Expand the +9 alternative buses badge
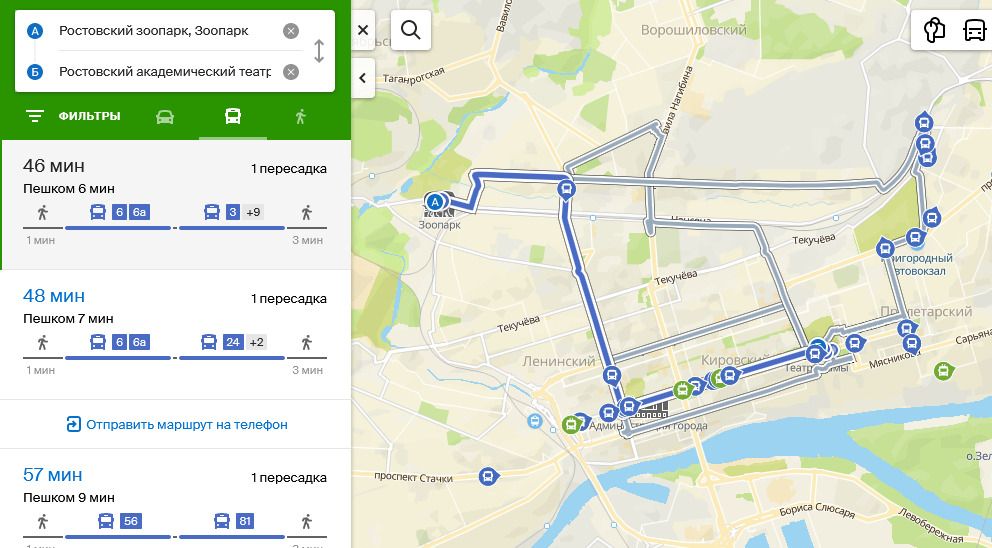This screenshot has width=992, height=548. click(253, 212)
